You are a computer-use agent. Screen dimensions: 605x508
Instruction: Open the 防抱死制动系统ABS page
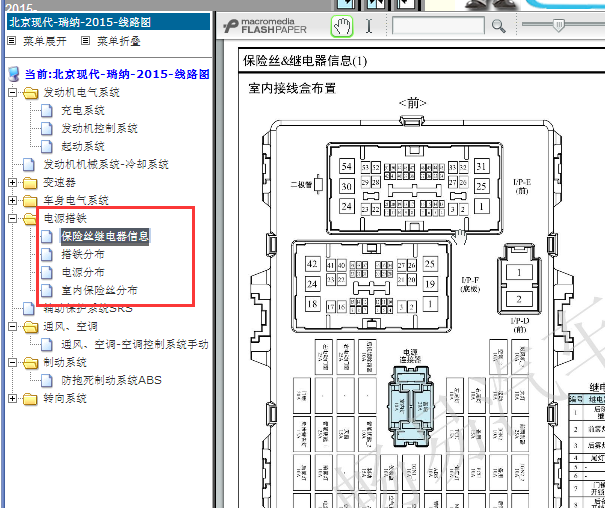click(112, 380)
